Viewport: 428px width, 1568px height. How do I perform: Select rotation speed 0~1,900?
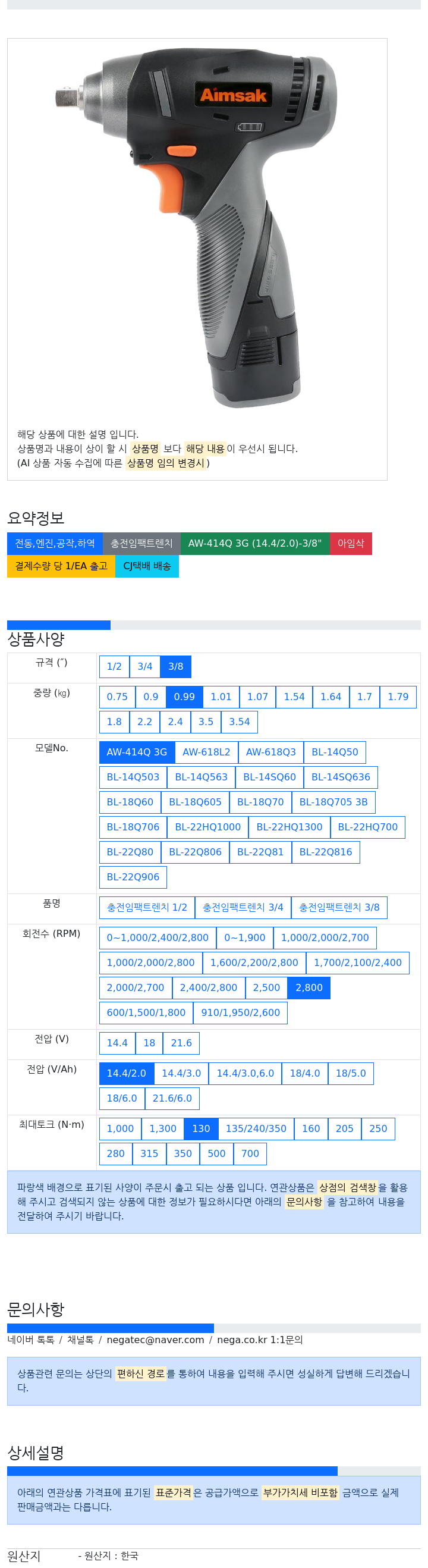[x=245, y=938]
